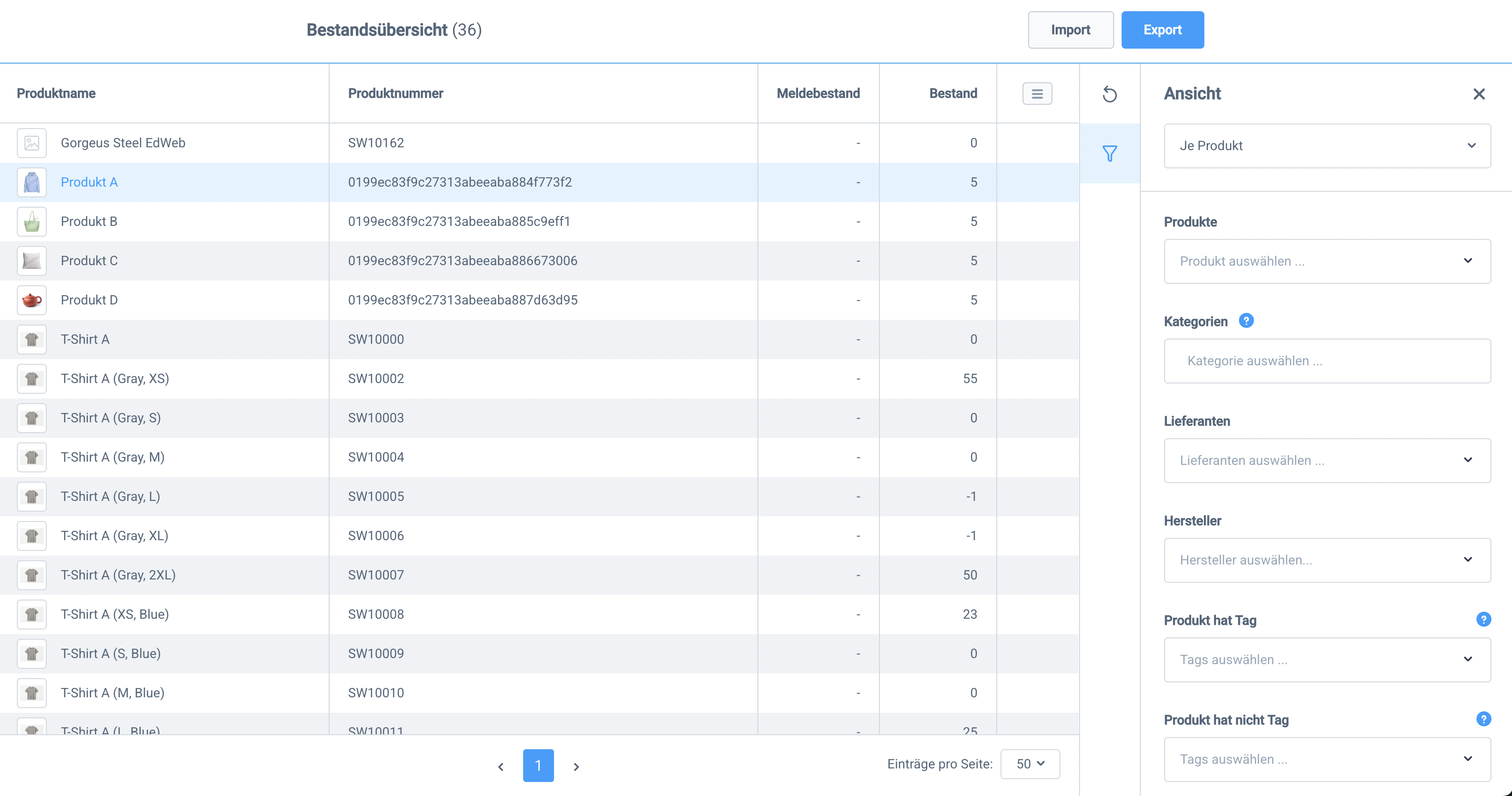This screenshot has height=796, width=1512.
Task: Click the funnel filter icon
Action: point(1109,153)
